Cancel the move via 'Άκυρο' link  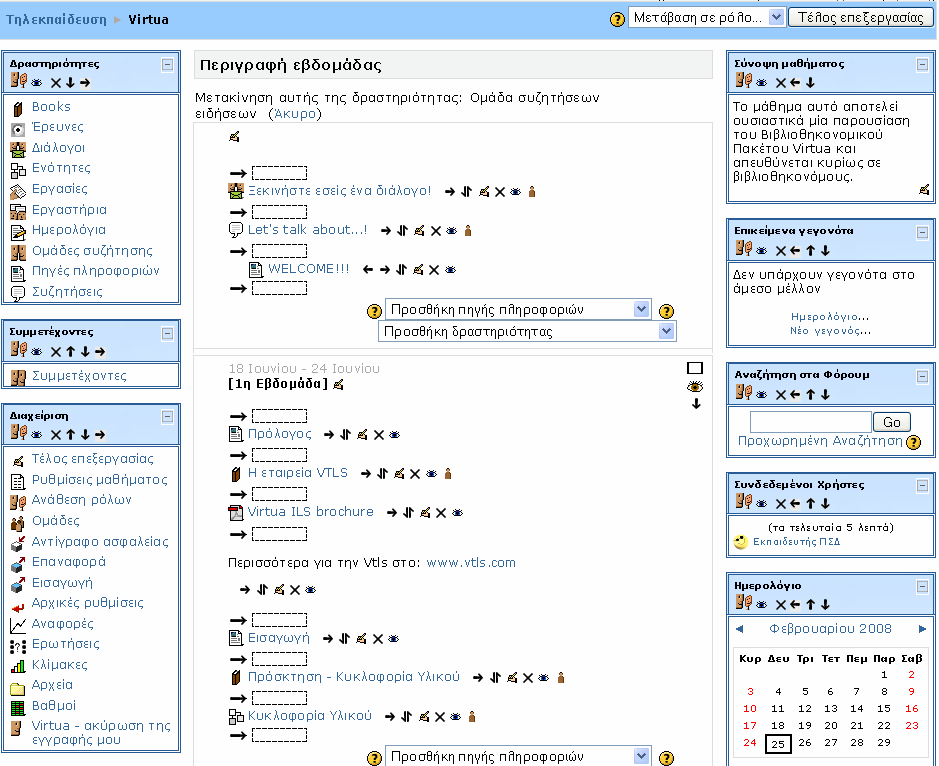295,114
